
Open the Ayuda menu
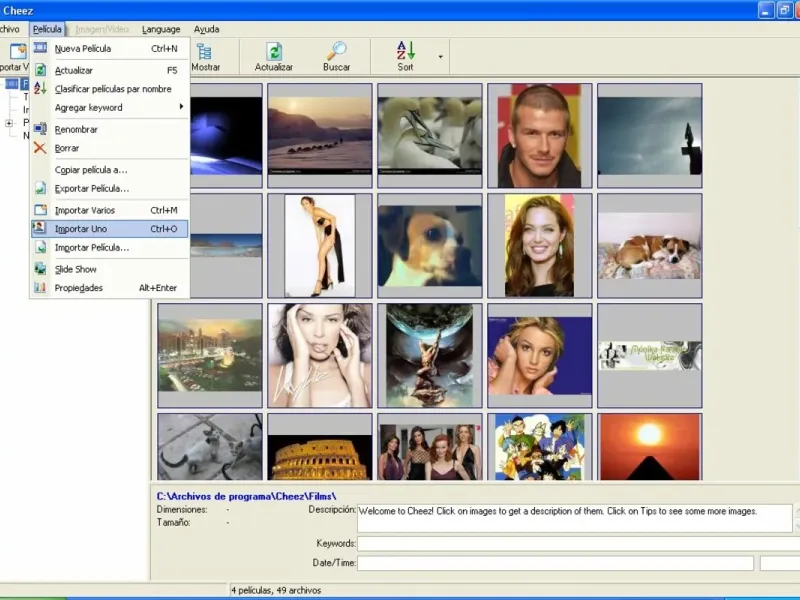(x=206, y=29)
